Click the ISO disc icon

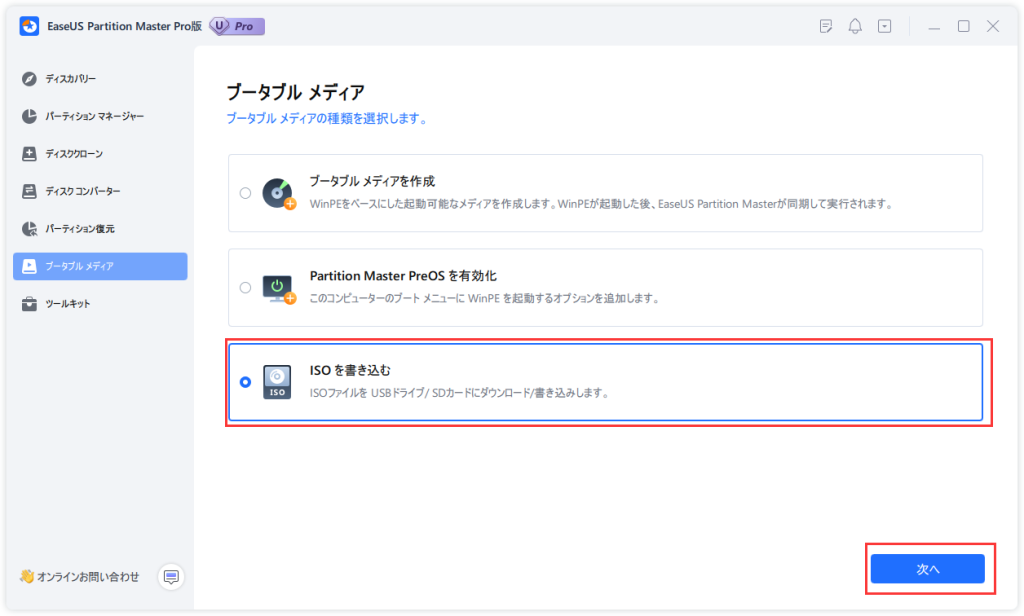pyautogui.click(x=277, y=382)
